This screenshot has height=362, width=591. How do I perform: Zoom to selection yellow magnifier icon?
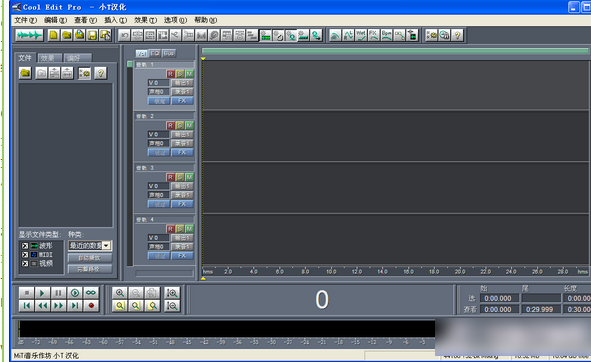[120, 305]
